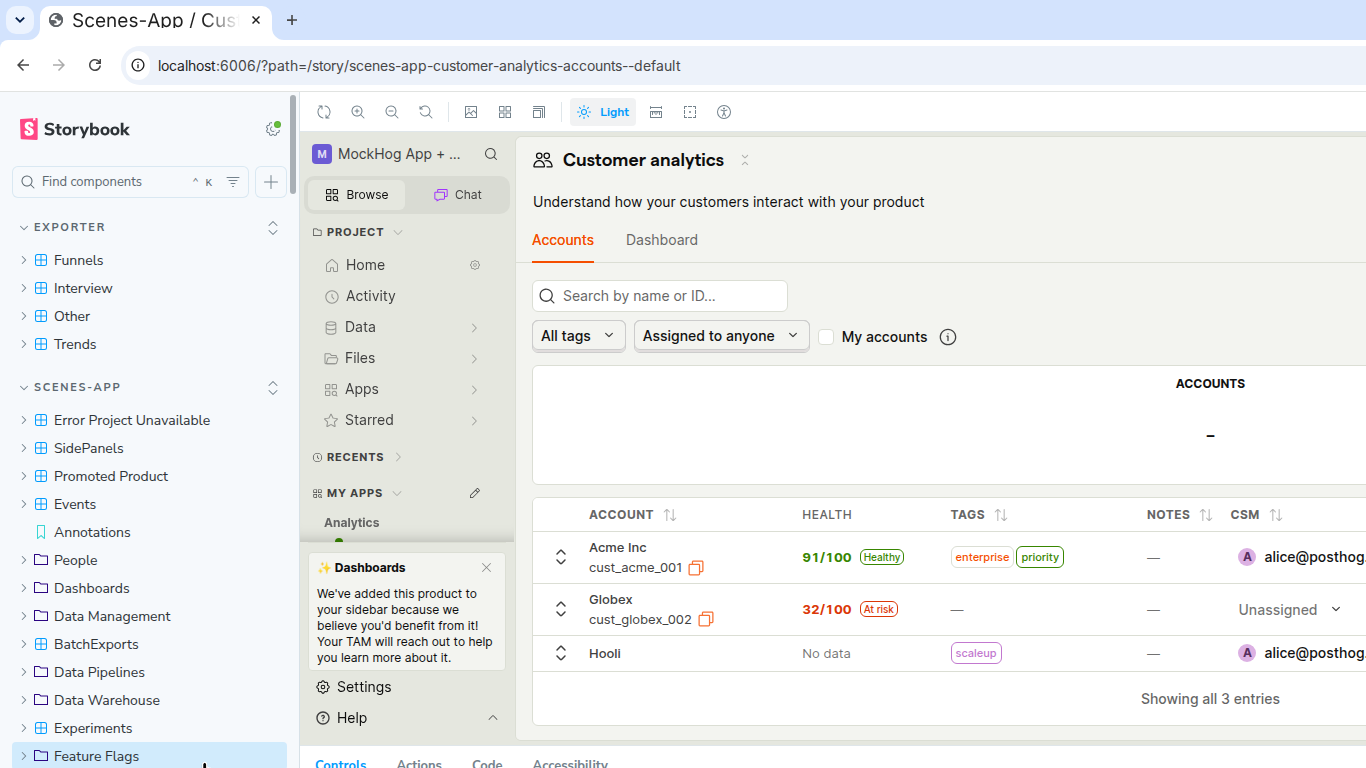Open the All tags dropdown
The image size is (1366, 768).
click(578, 336)
